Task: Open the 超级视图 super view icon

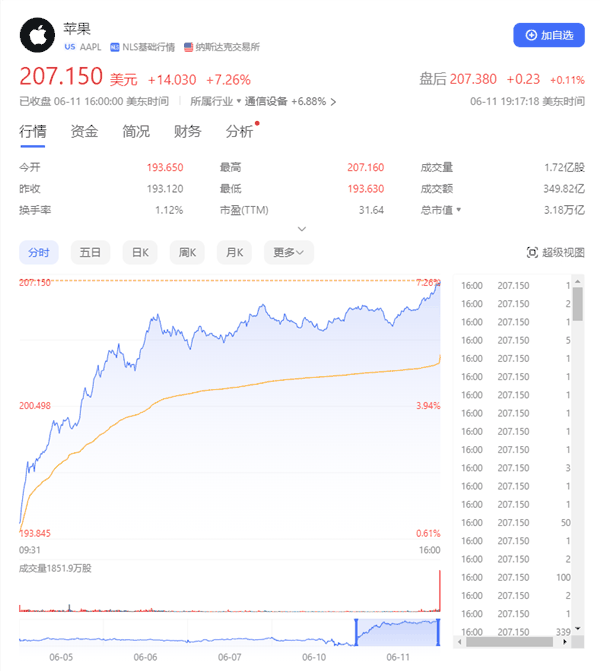Action: [x=532, y=253]
